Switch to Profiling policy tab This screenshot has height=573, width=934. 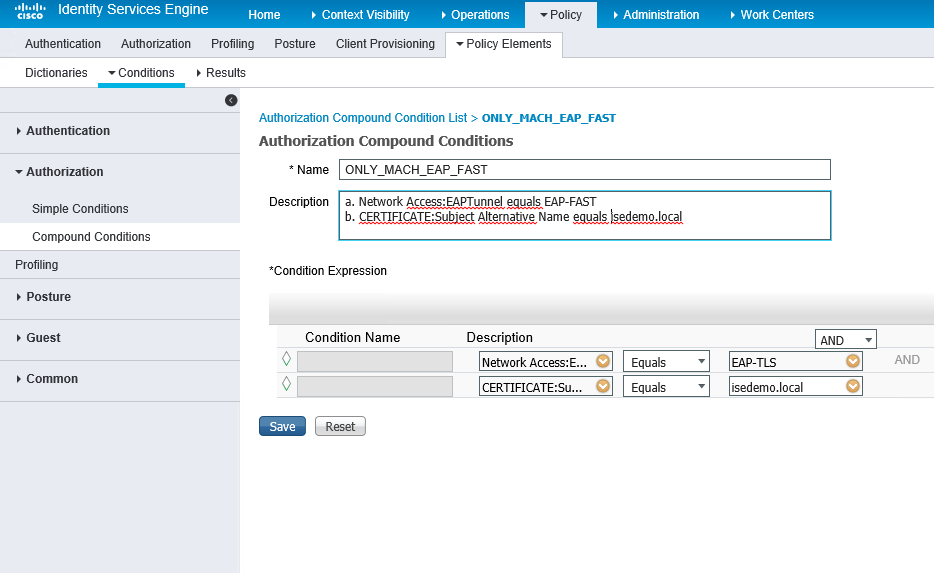pyautogui.click(x=232, y=44)
